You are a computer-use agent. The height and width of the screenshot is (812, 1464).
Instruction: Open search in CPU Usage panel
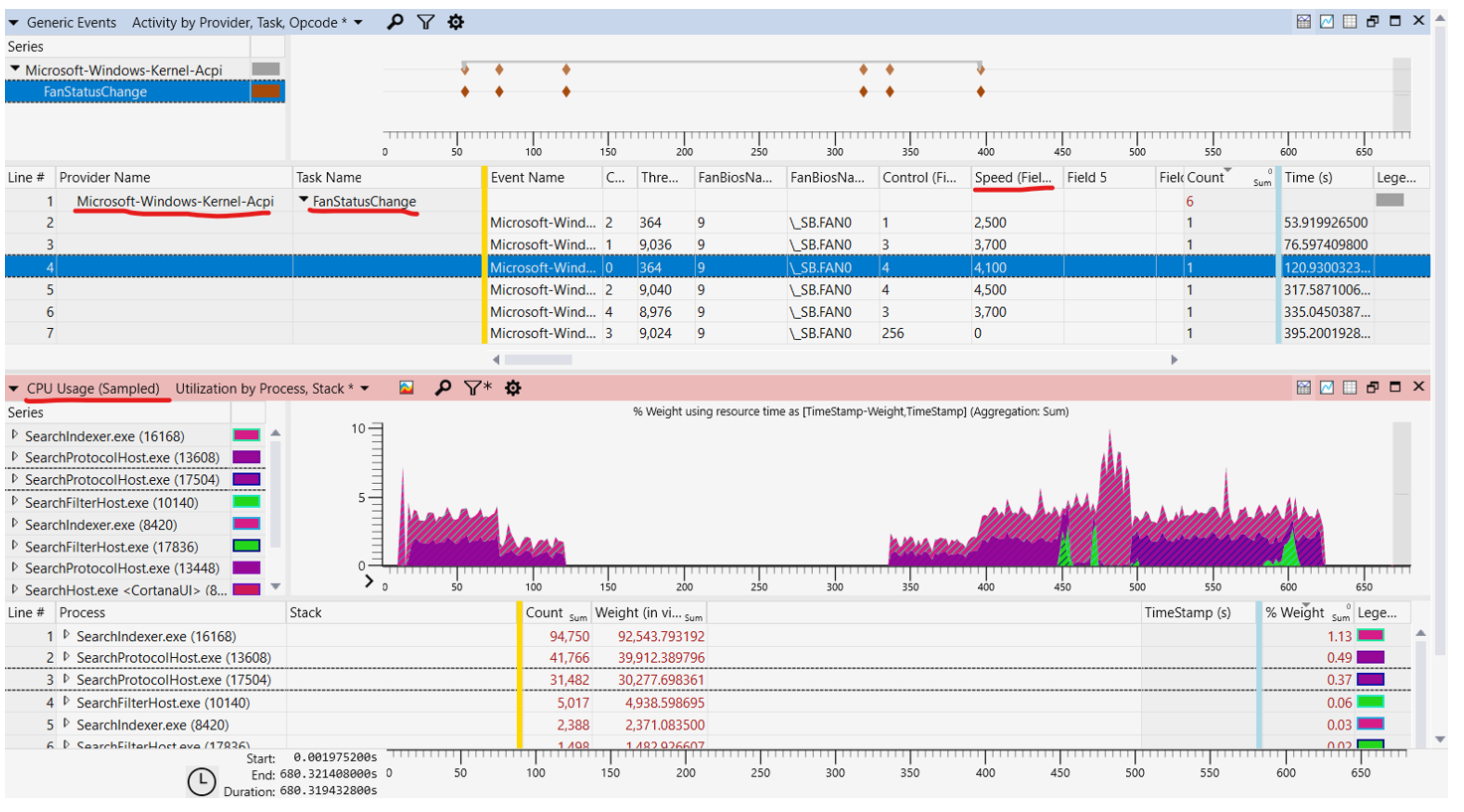point(443,388)
